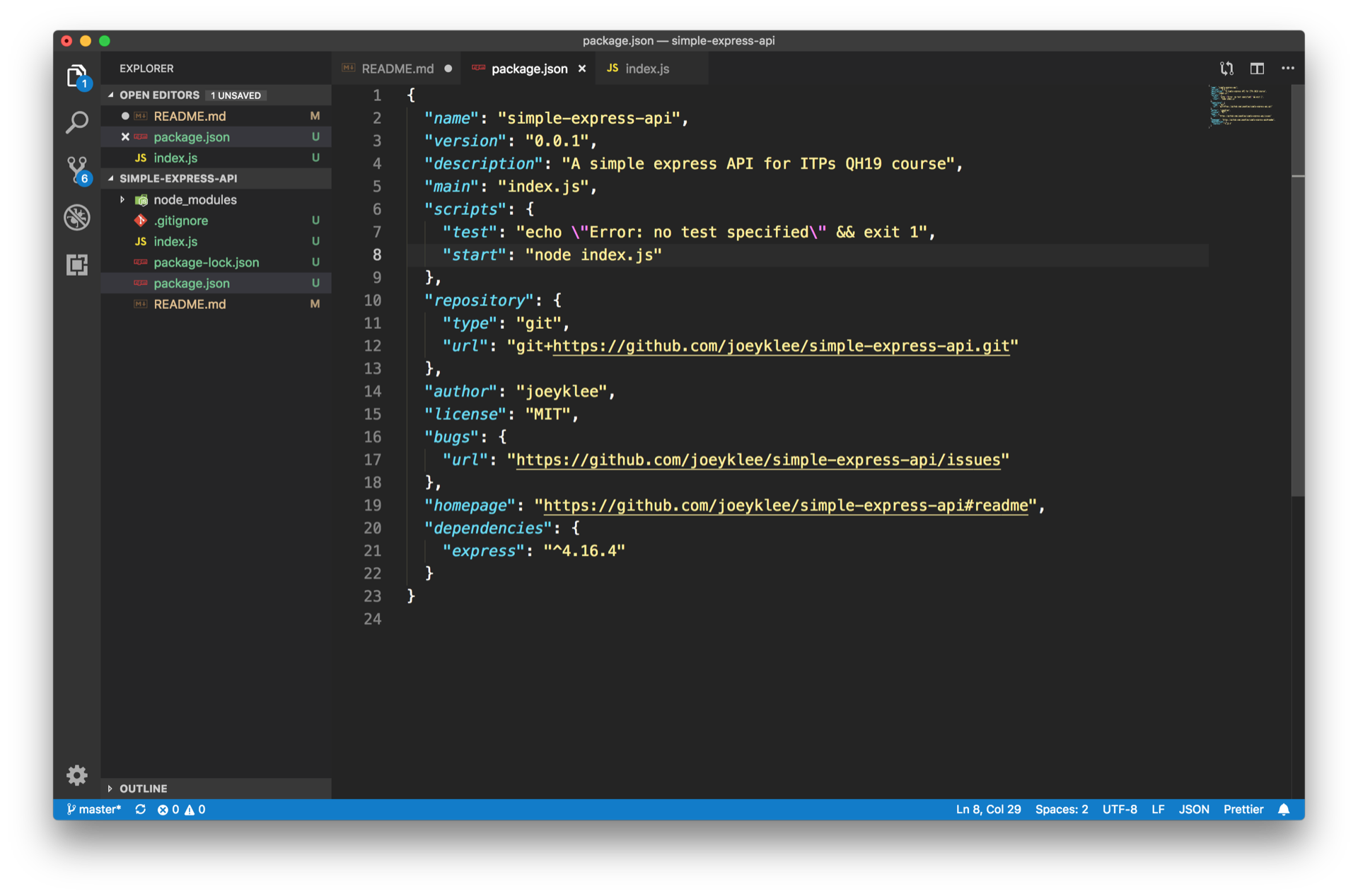
Task: Click the notifications bell icon
Action: (1284, 809)
